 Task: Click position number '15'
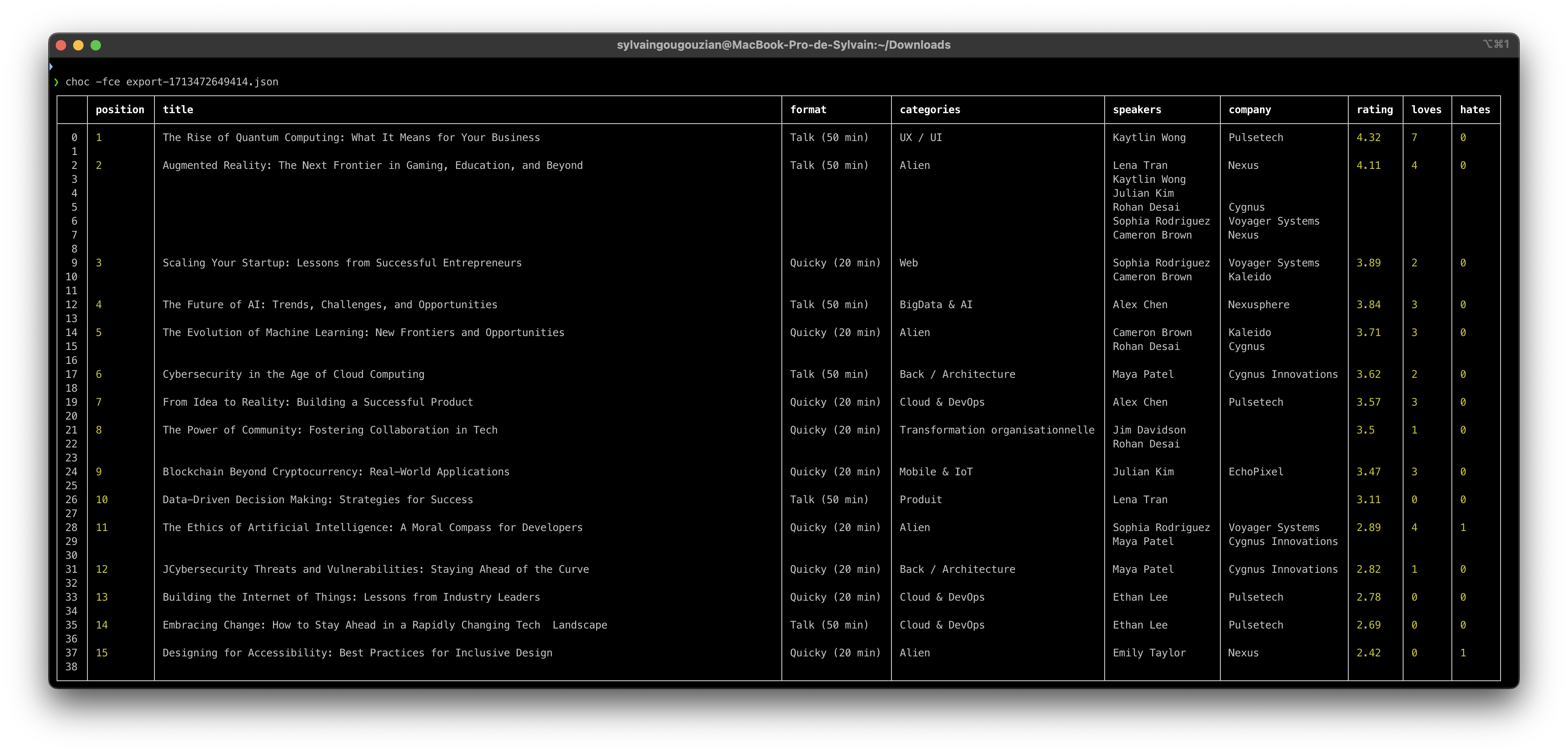coord(102,653)
